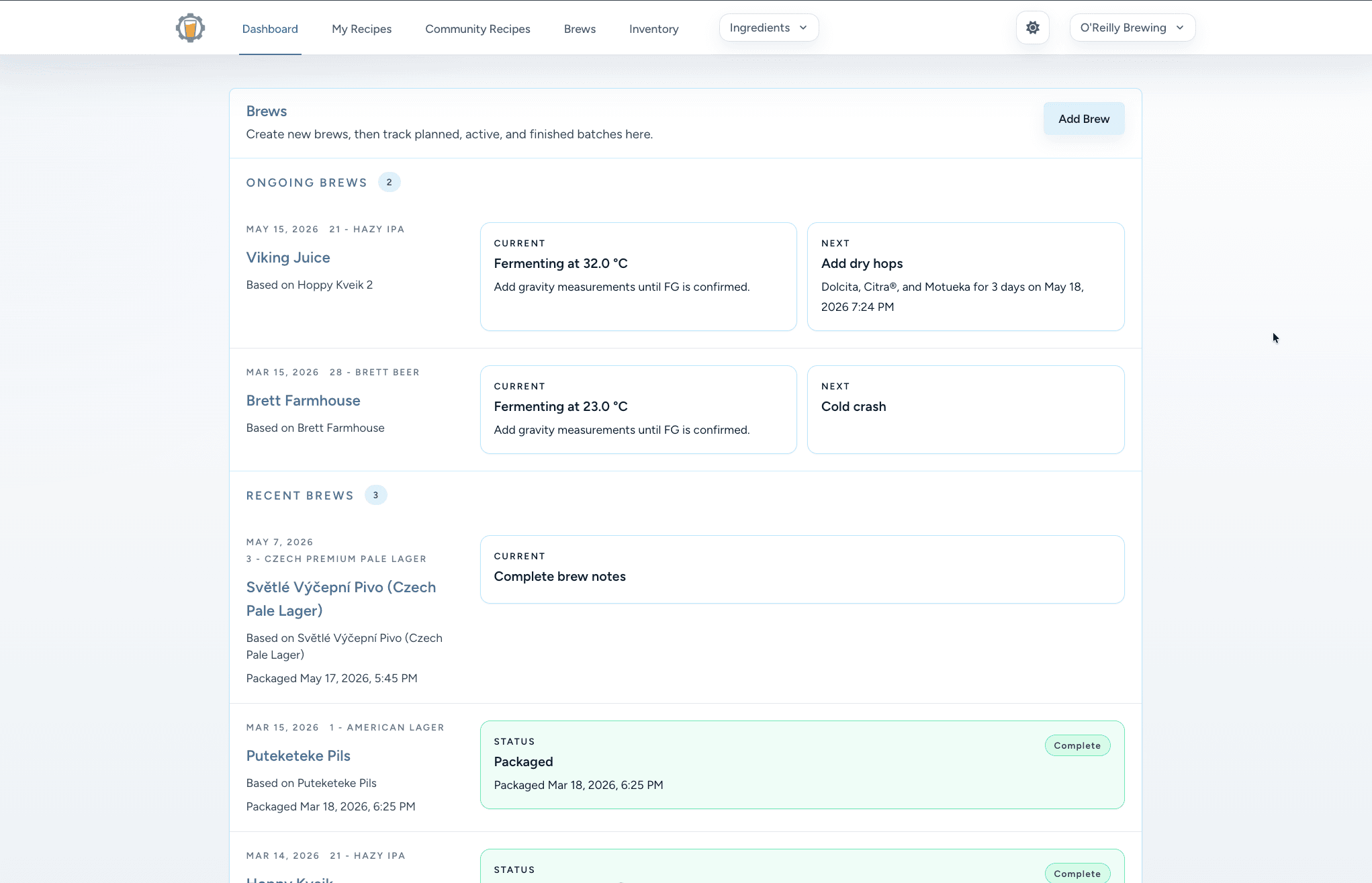Go to My Recipes tab
1372x883 pixels.
[x=361, y=29]
